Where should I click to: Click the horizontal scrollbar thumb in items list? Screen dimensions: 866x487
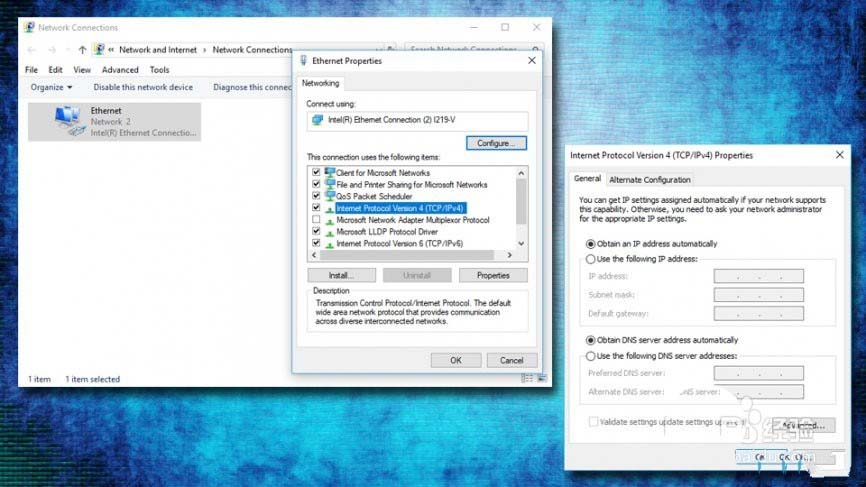pos(406,255)
